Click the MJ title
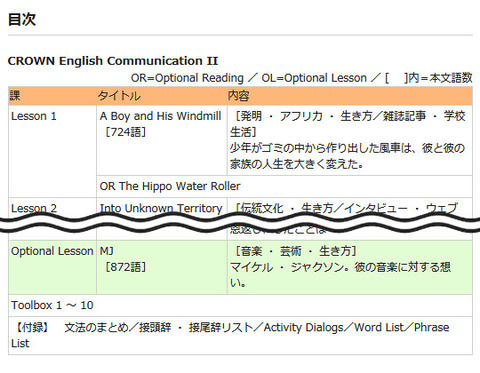The height and width of the screenshot is (373, 480). [x=107, y=251]
